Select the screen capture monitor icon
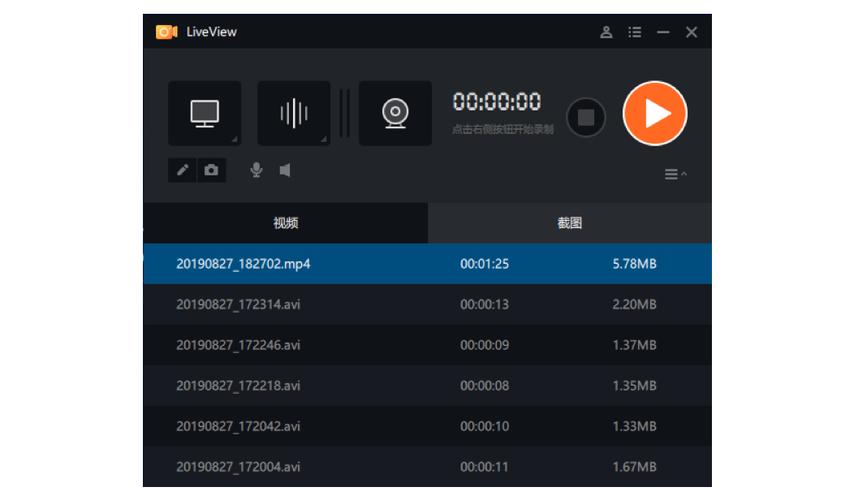The width and height of the screenshot is (854, 500). click(x=204, y=113)
